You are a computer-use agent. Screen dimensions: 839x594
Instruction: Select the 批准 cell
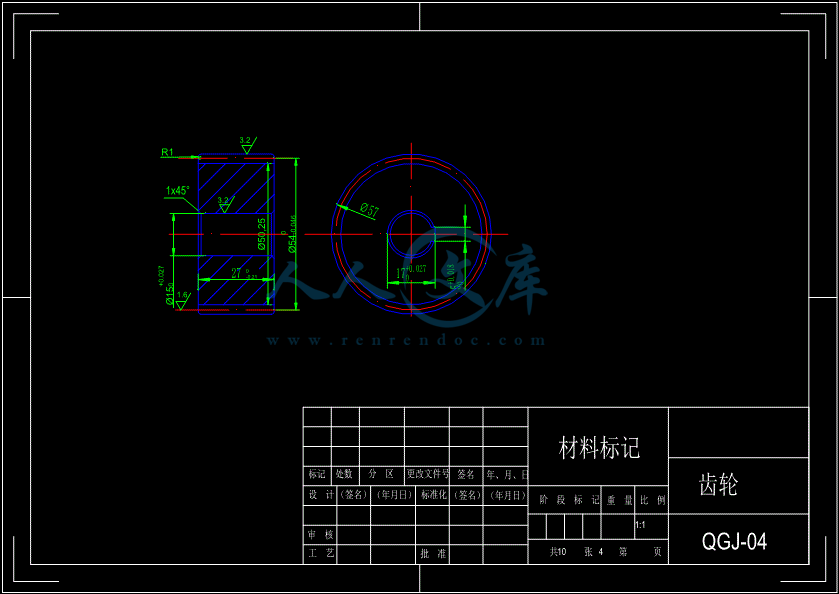[433, 554]
